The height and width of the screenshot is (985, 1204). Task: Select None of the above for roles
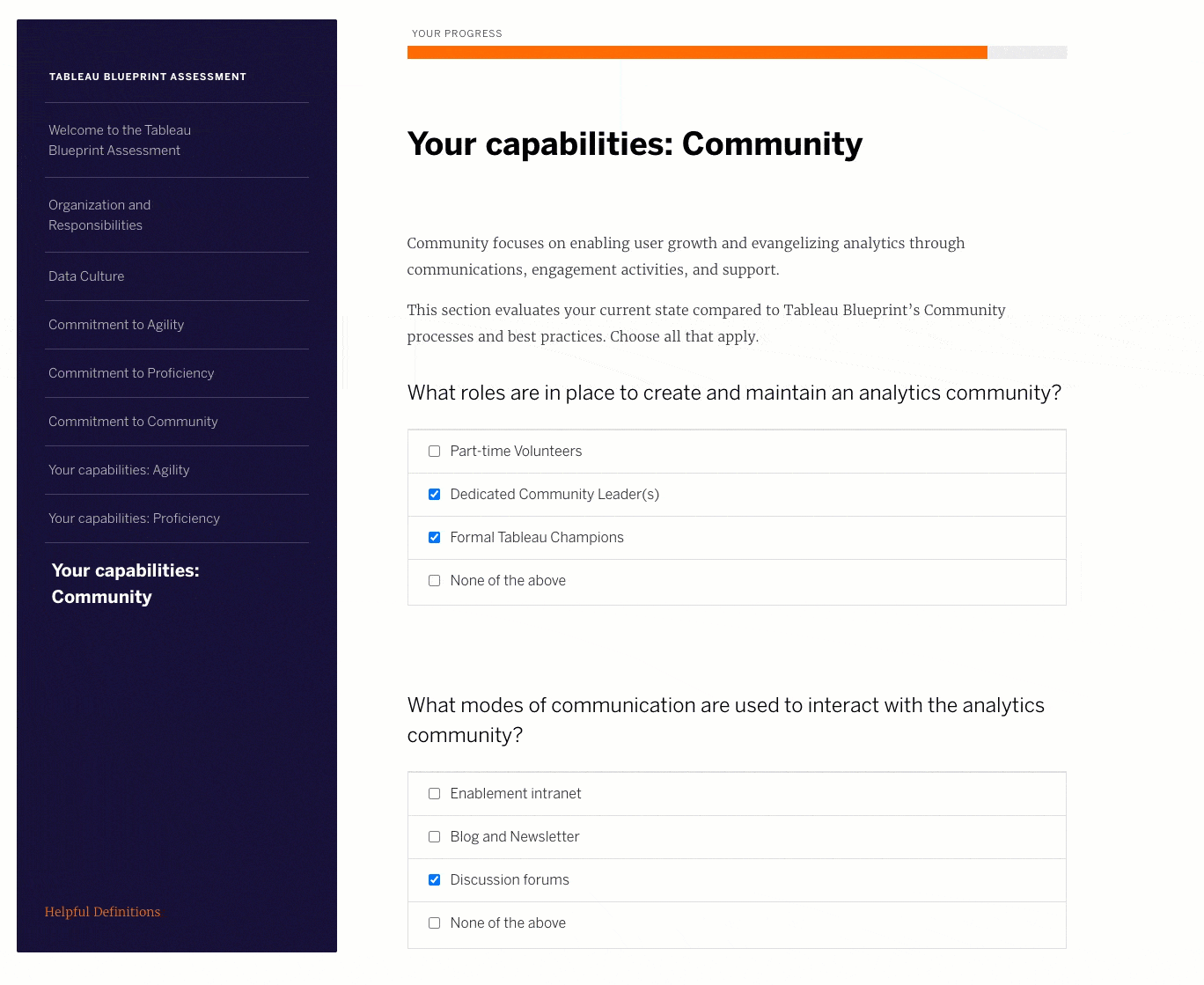click(x=434, y=581)
